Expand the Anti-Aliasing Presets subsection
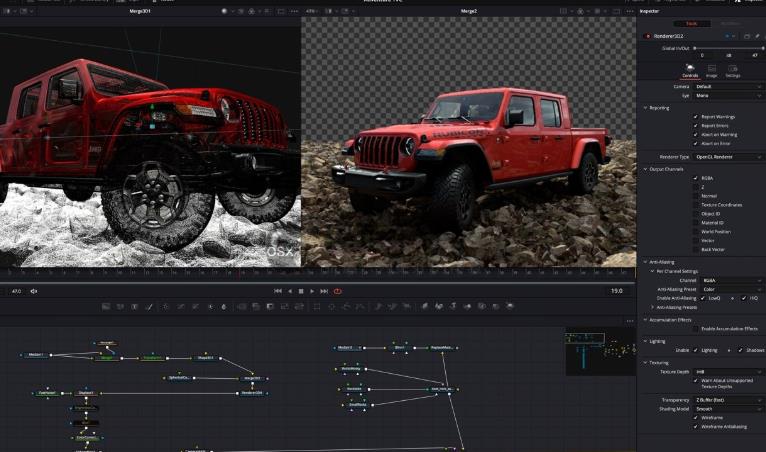This screenshot has width=766, height=452. click(x=653, y=307)
